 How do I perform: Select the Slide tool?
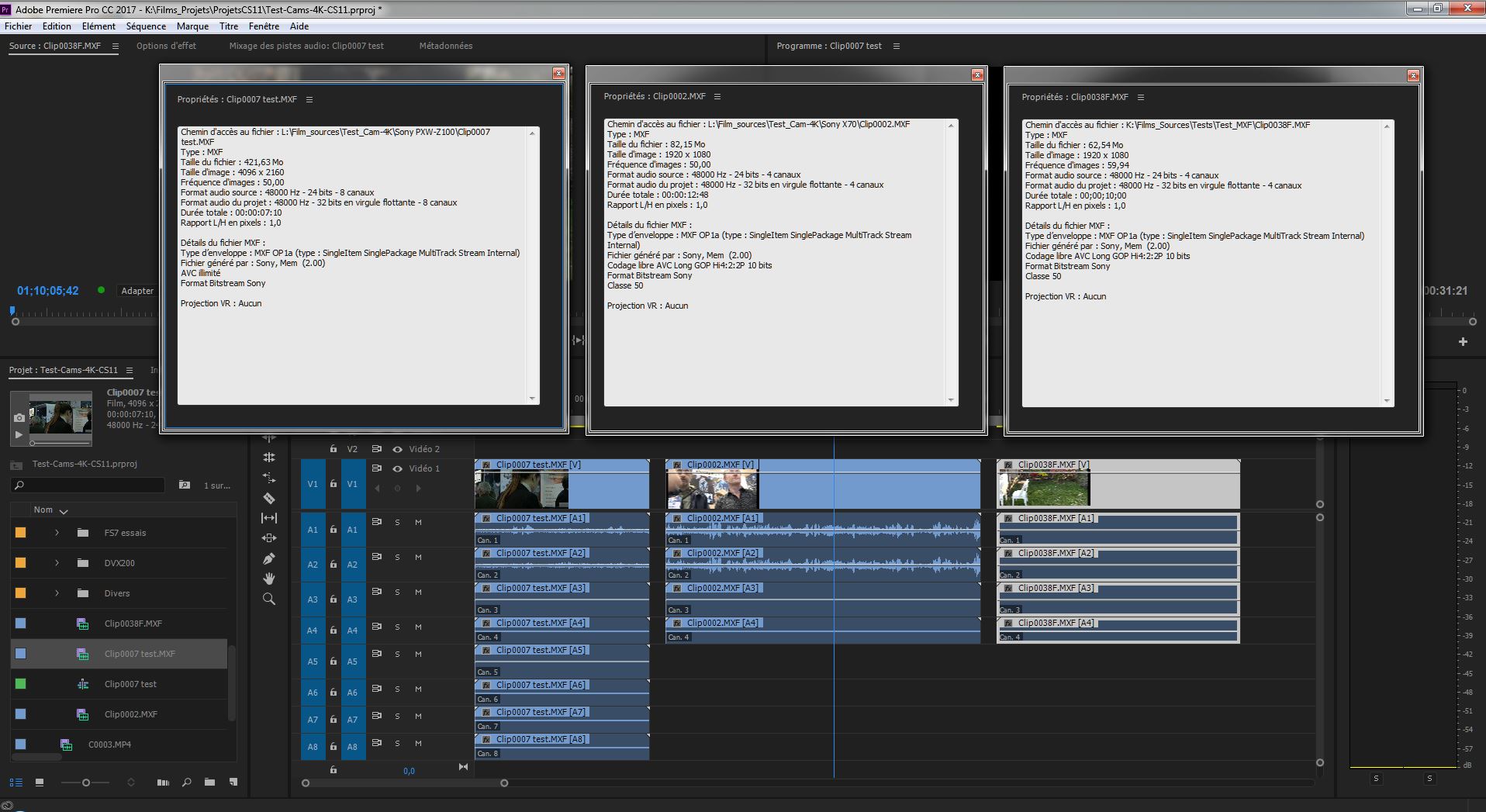click(x=269, y=537)
